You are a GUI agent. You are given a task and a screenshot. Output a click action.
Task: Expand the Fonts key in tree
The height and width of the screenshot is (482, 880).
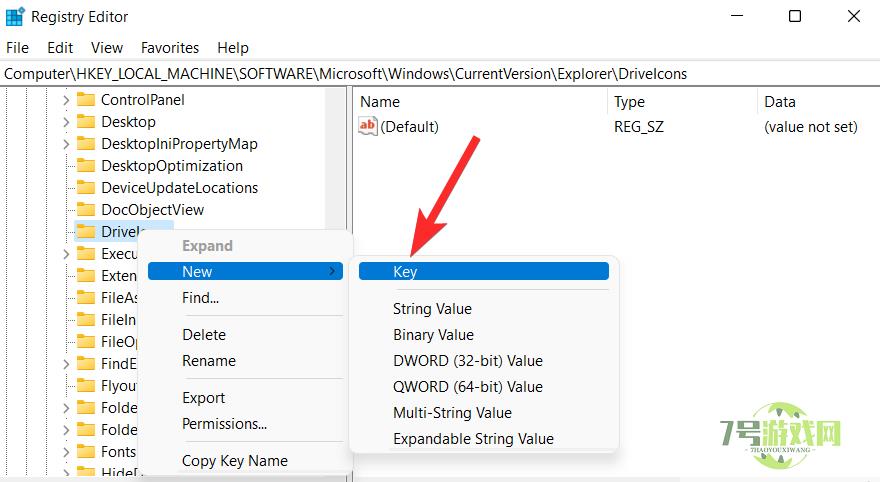point(66,452)
